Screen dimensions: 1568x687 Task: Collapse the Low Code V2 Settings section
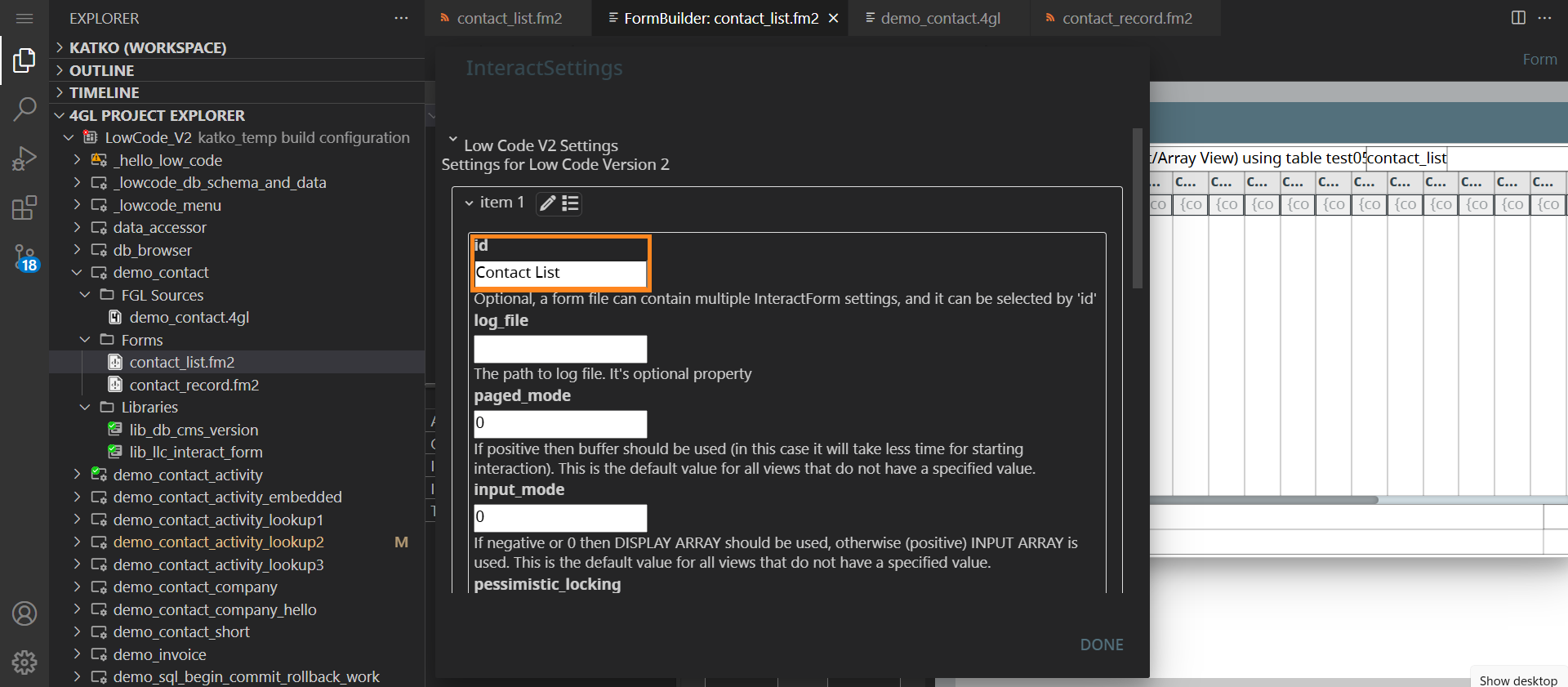[452, 141]
